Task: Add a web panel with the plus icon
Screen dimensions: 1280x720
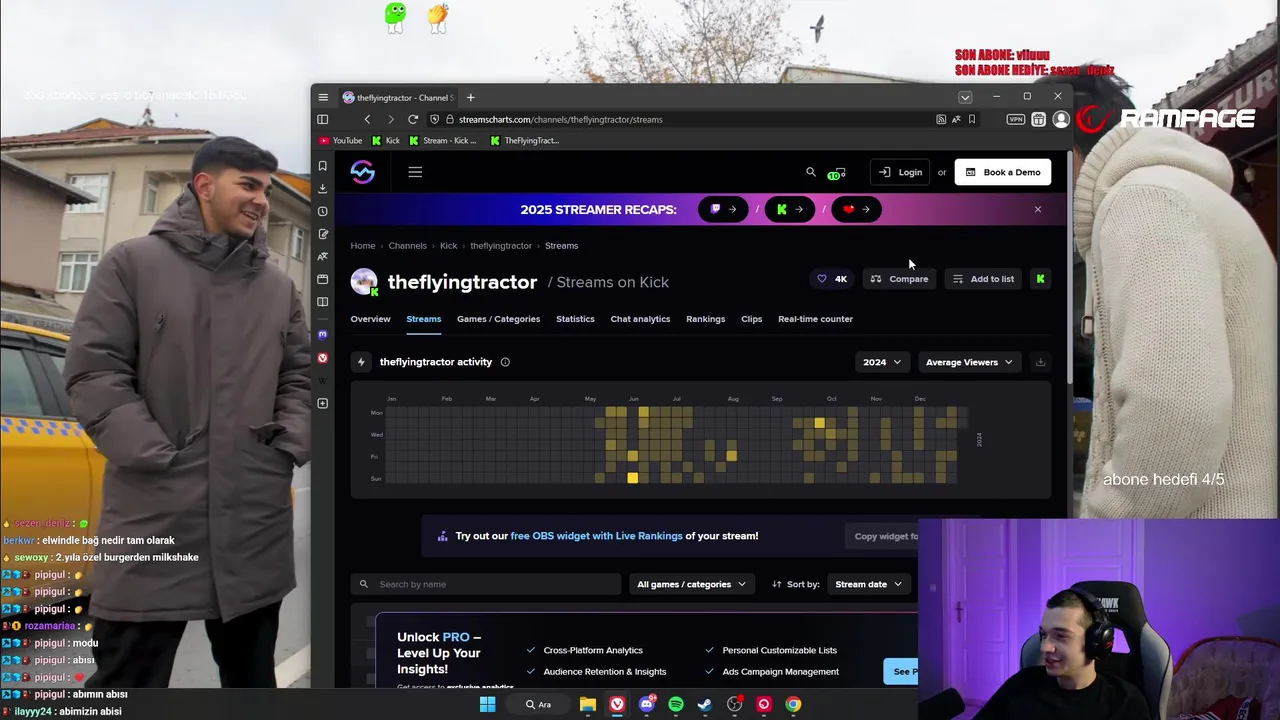Action: click(322, 403)
